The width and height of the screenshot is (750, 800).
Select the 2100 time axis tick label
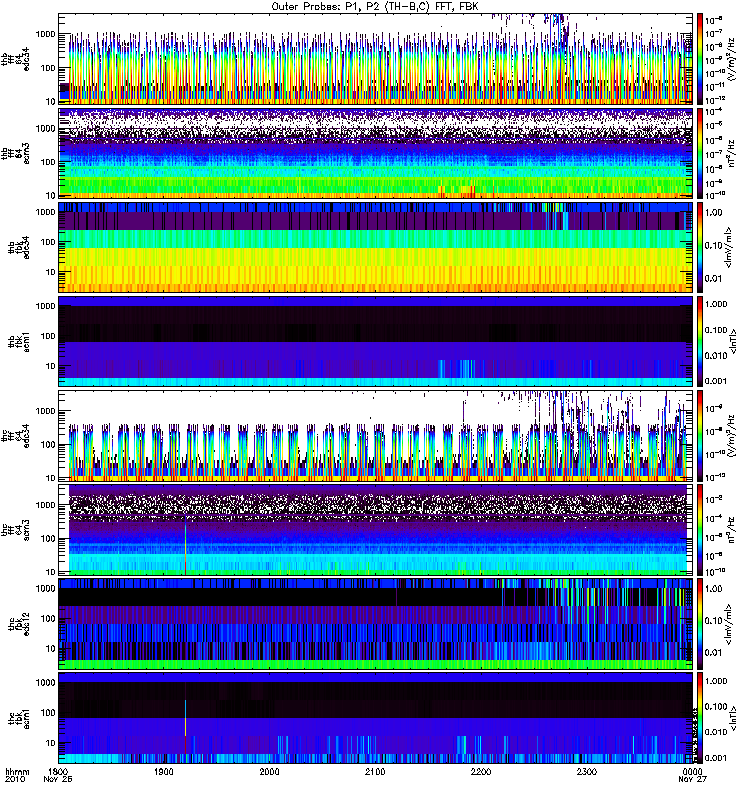[375, 772]
